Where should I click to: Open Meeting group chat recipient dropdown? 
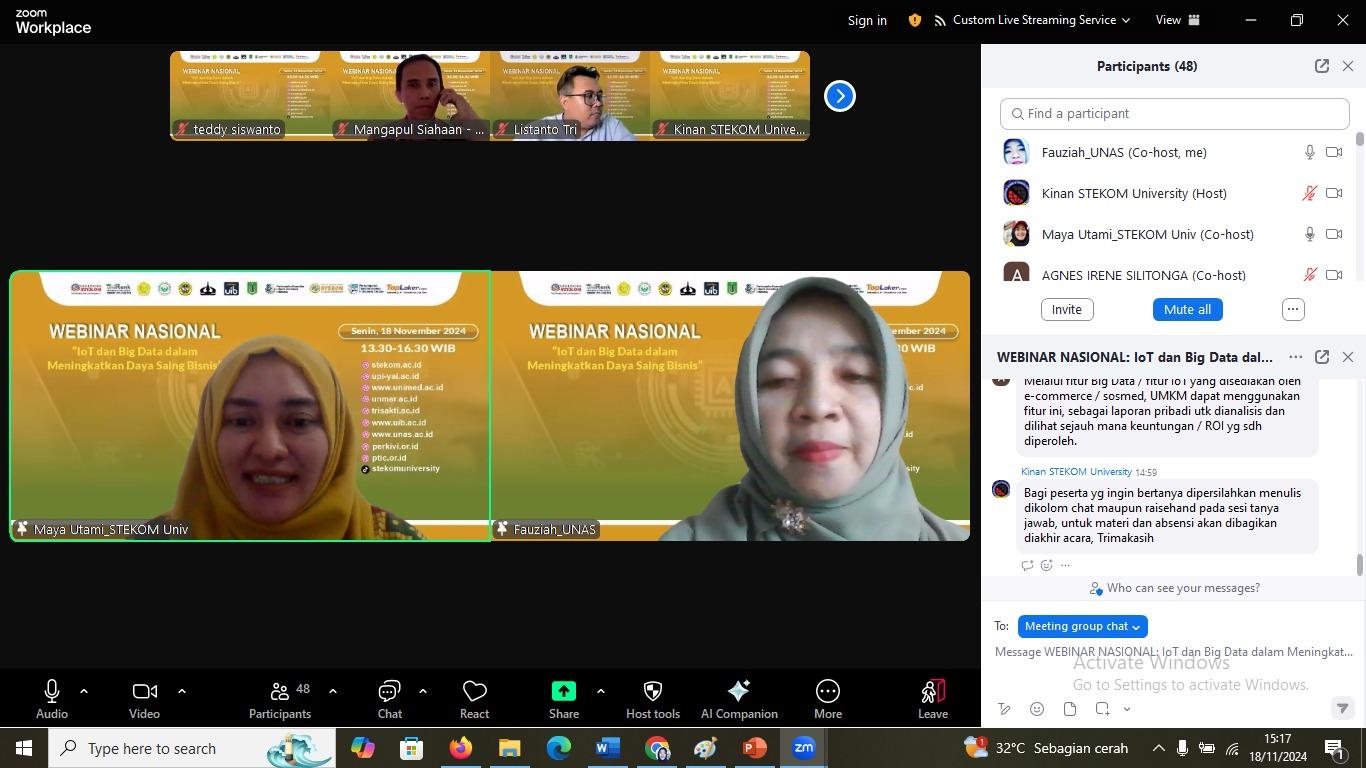(x=1082, y=626)
